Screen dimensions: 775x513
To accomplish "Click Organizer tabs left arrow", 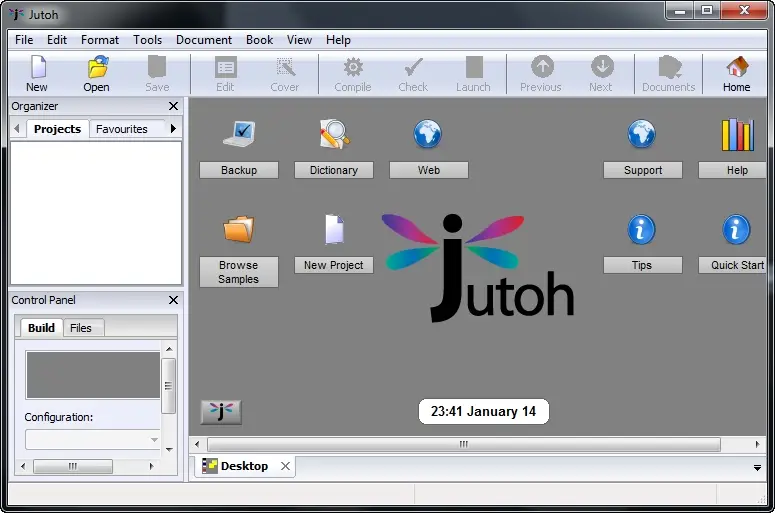I will (x=17, y=128).
